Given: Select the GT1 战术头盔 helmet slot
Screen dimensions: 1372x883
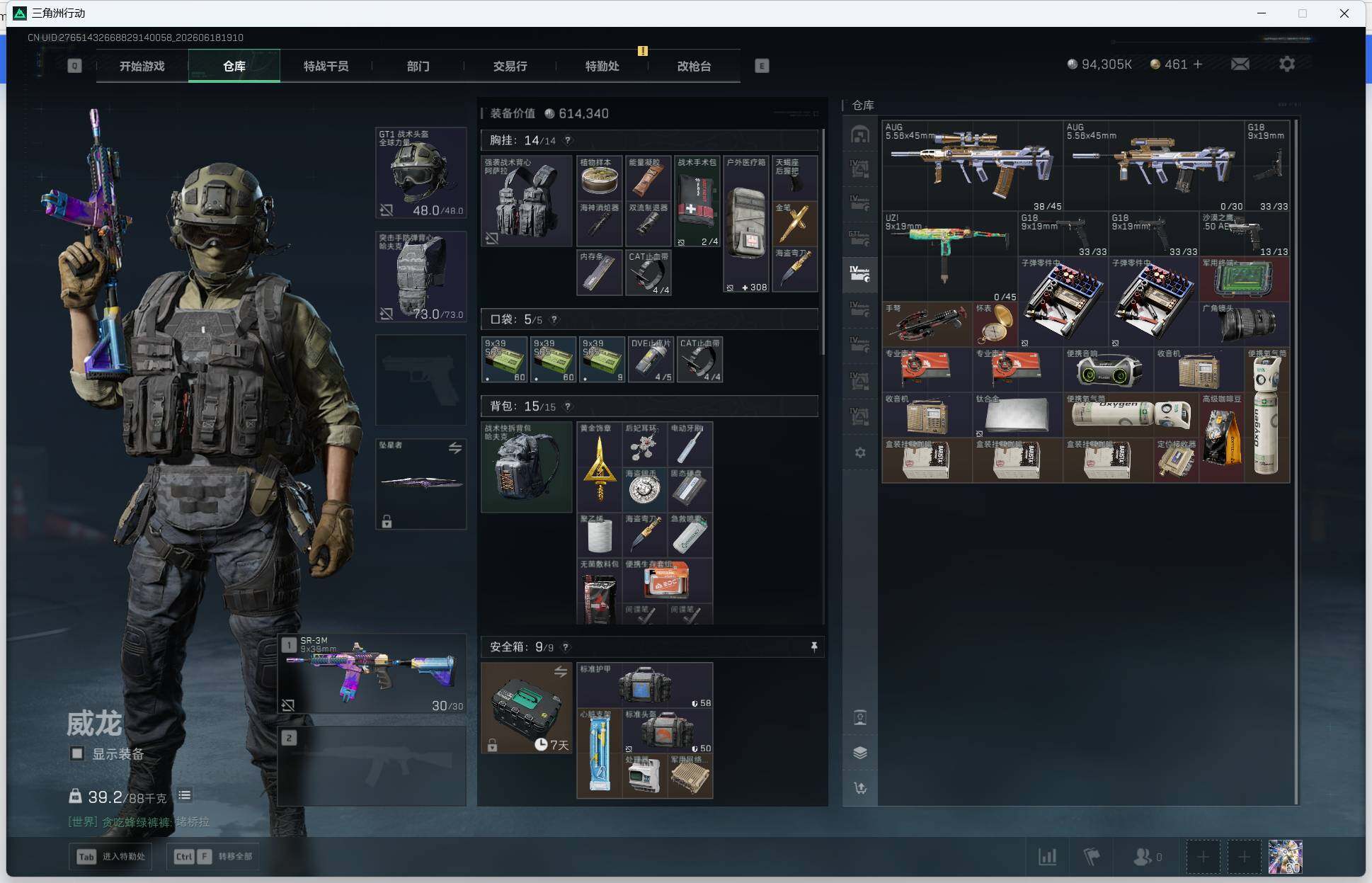Looking at the screenshot, I should (421, 173).
